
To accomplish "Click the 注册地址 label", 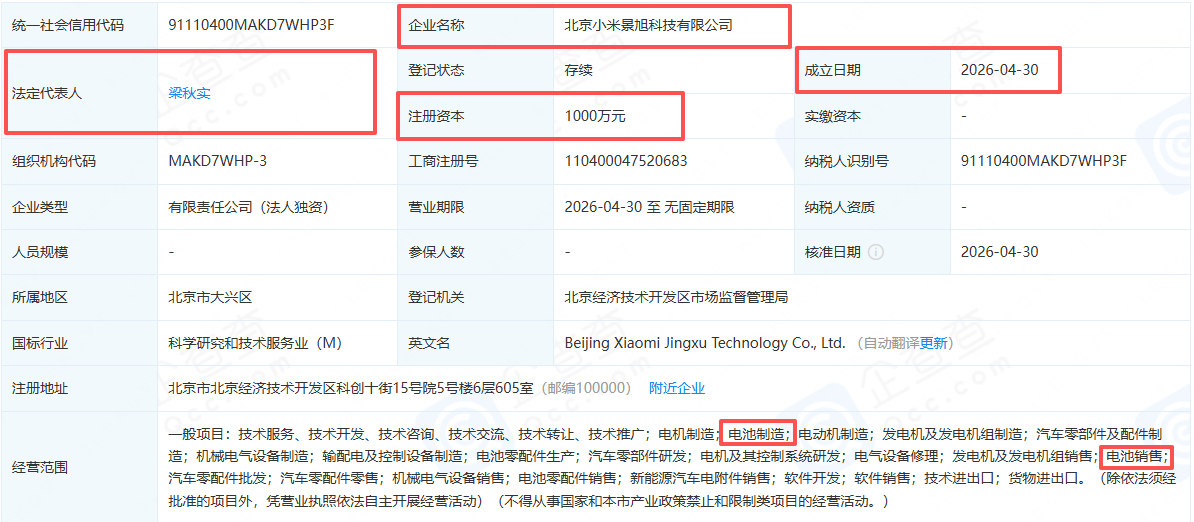I will pyautogui.click(x=40, y=388).
